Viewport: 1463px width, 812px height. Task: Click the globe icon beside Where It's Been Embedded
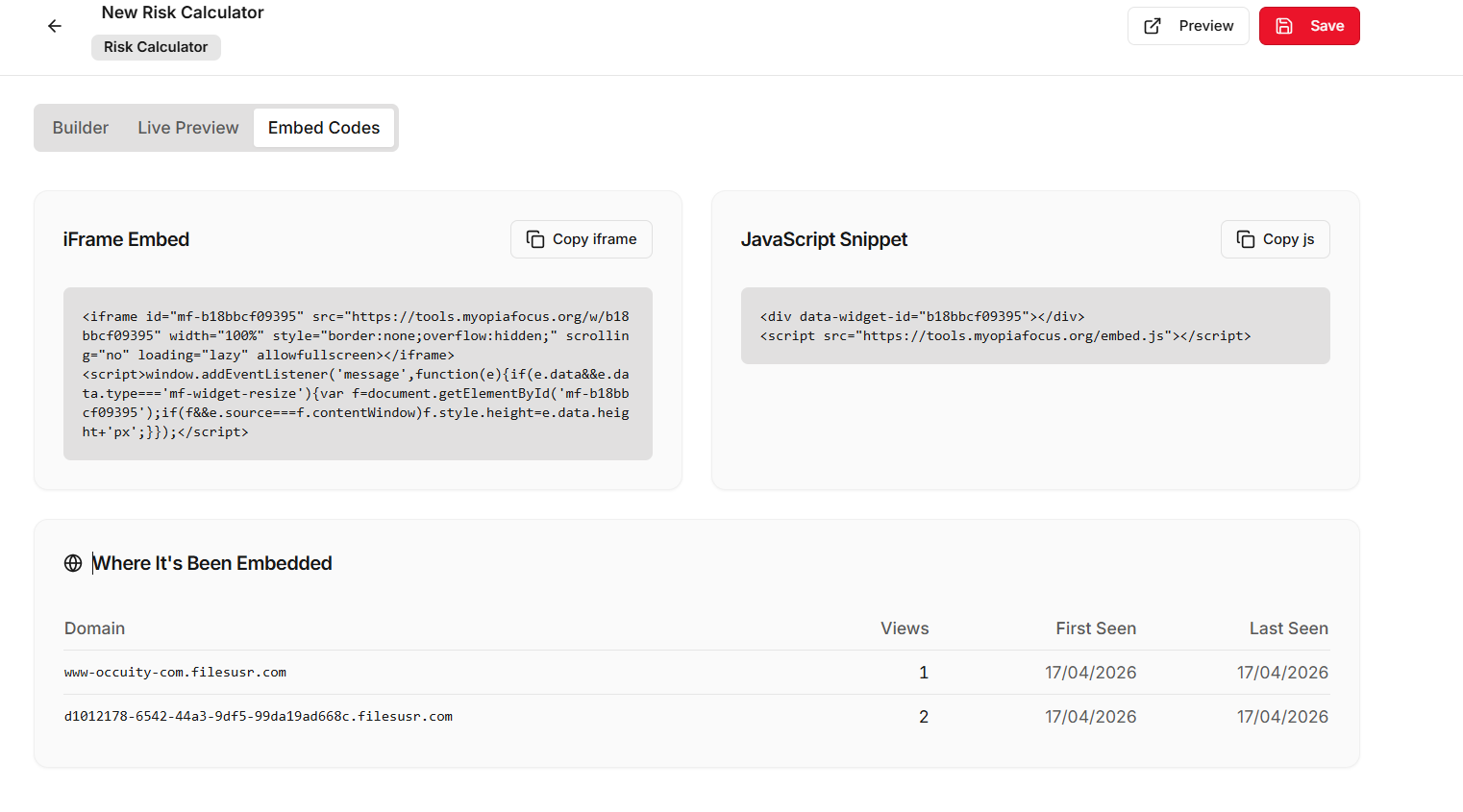click(73, 563)
